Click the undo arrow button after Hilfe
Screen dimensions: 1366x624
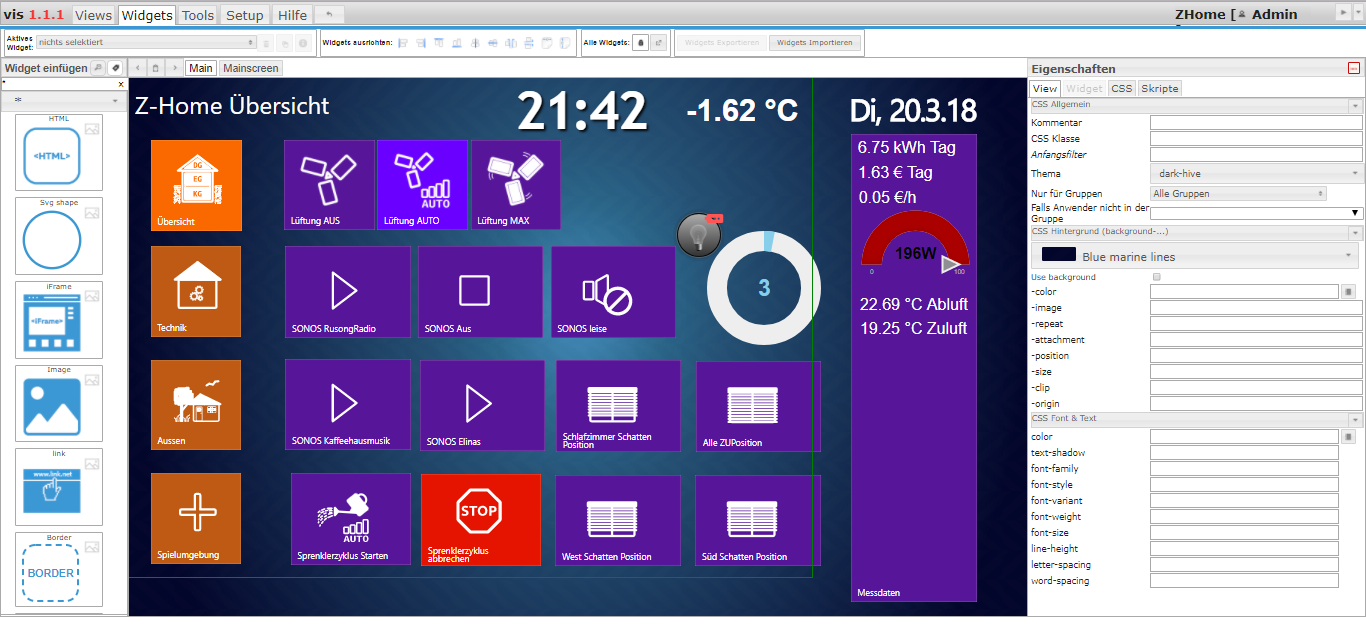[x=330, y=14]
